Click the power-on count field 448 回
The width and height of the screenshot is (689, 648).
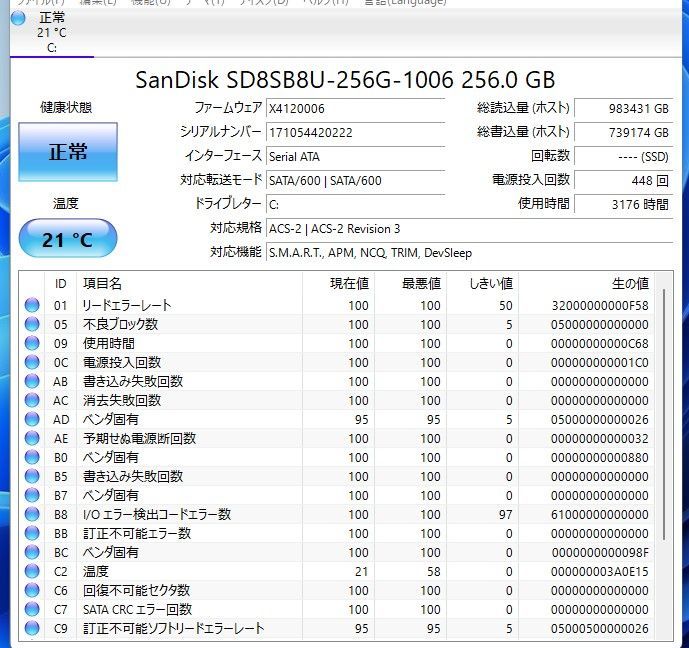click(x=624, y=180)
